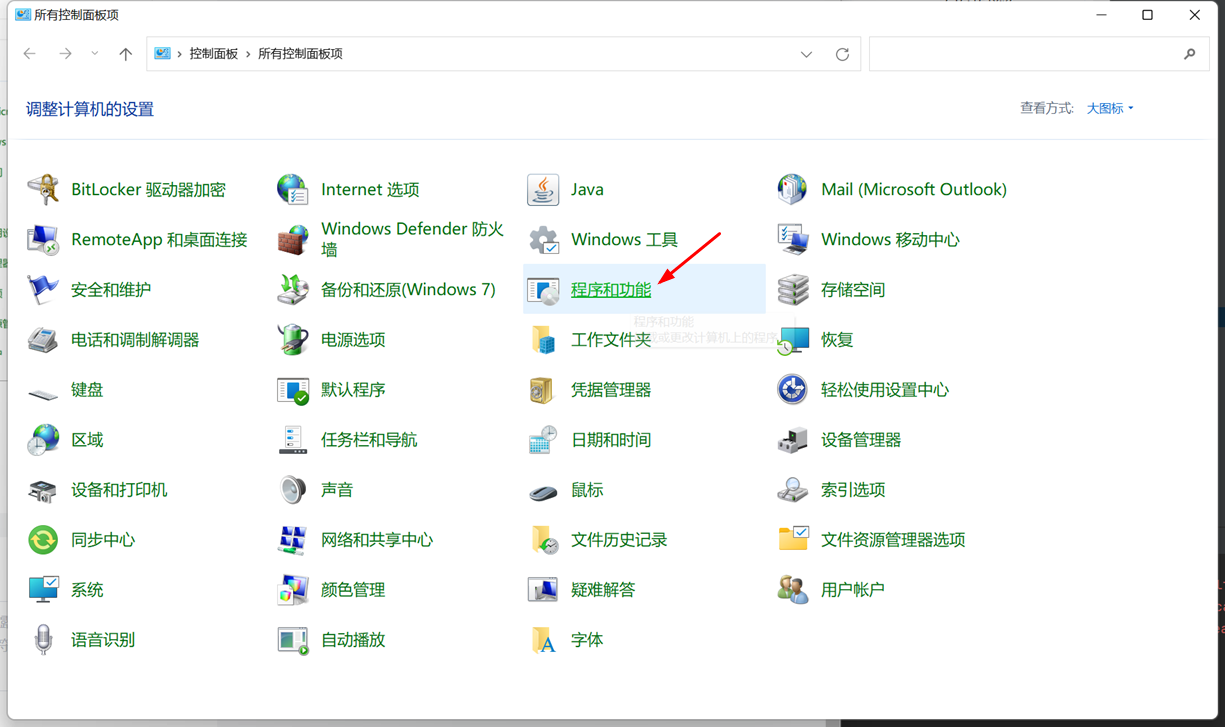Open 系统 monitor icon

pyautogui.click(x=43, y=590)
